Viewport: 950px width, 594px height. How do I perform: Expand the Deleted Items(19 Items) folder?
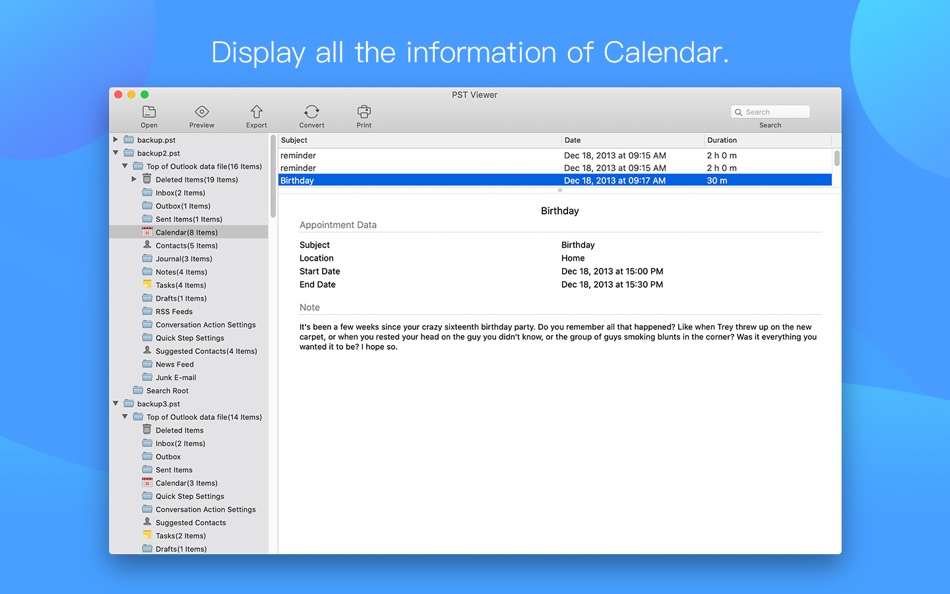point(134,179)
